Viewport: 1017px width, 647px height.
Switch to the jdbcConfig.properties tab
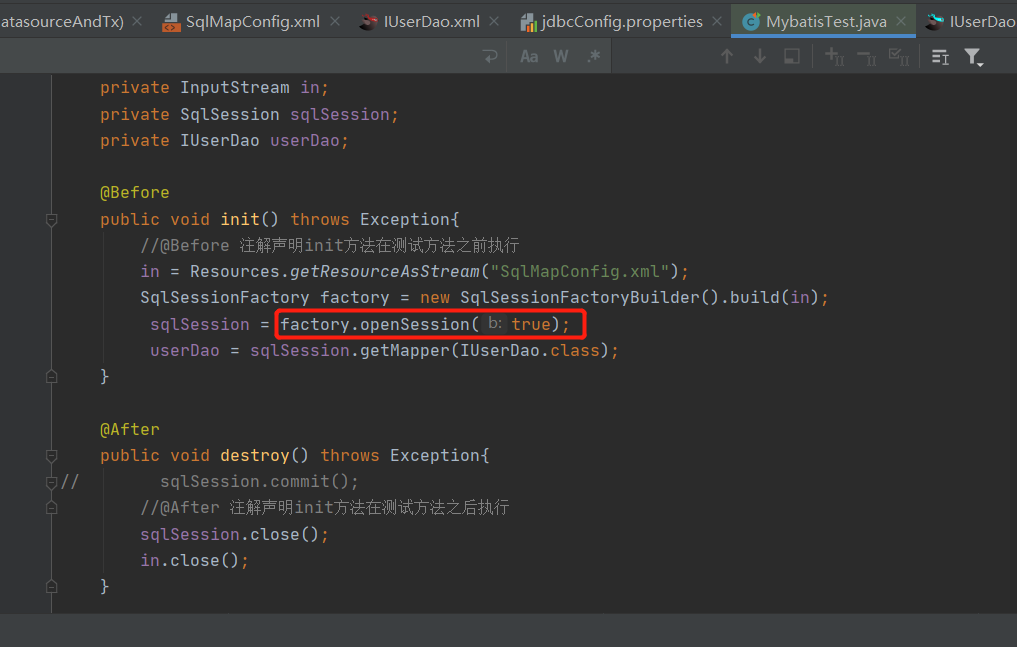621,22
